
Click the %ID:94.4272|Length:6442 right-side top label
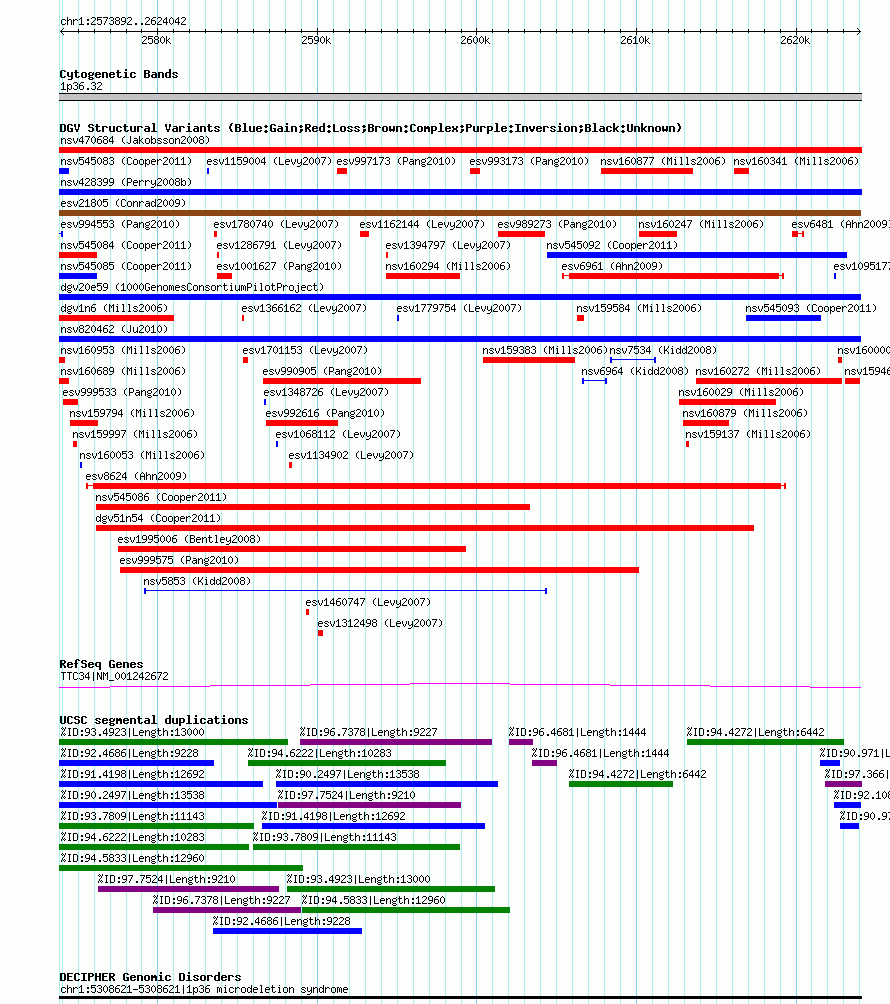pos(756,732)
